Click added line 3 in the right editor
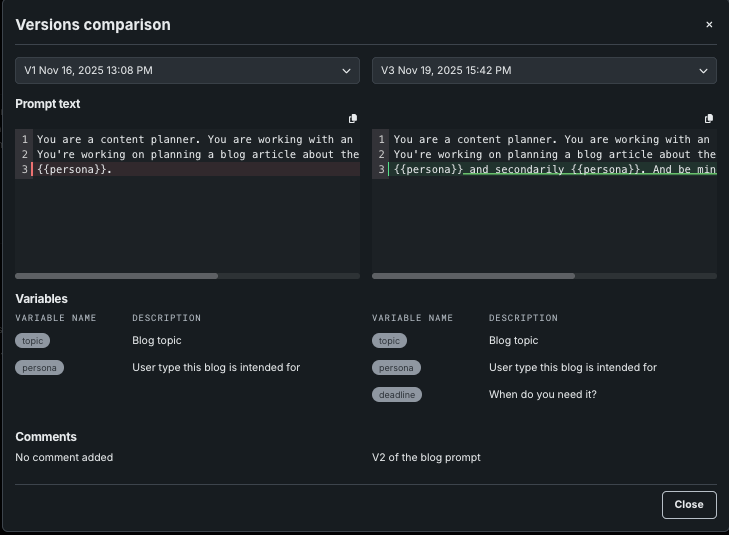Image resolution: width=729 pixels, height=535 pixels. (x=550, y=170)
